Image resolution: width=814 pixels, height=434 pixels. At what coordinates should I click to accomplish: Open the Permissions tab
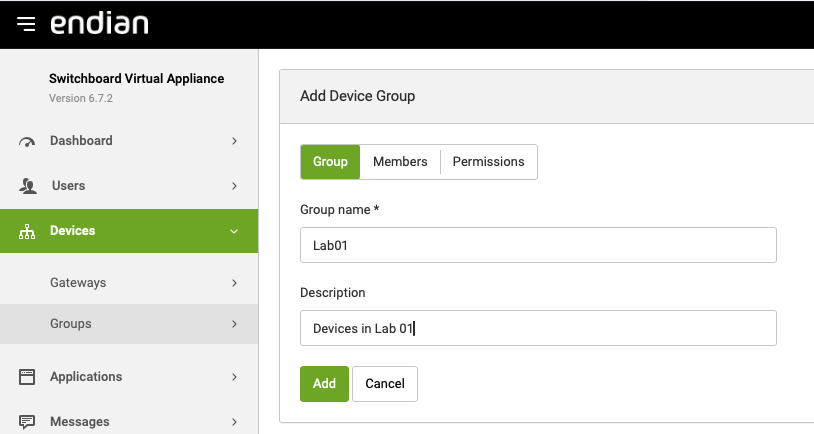488,162
